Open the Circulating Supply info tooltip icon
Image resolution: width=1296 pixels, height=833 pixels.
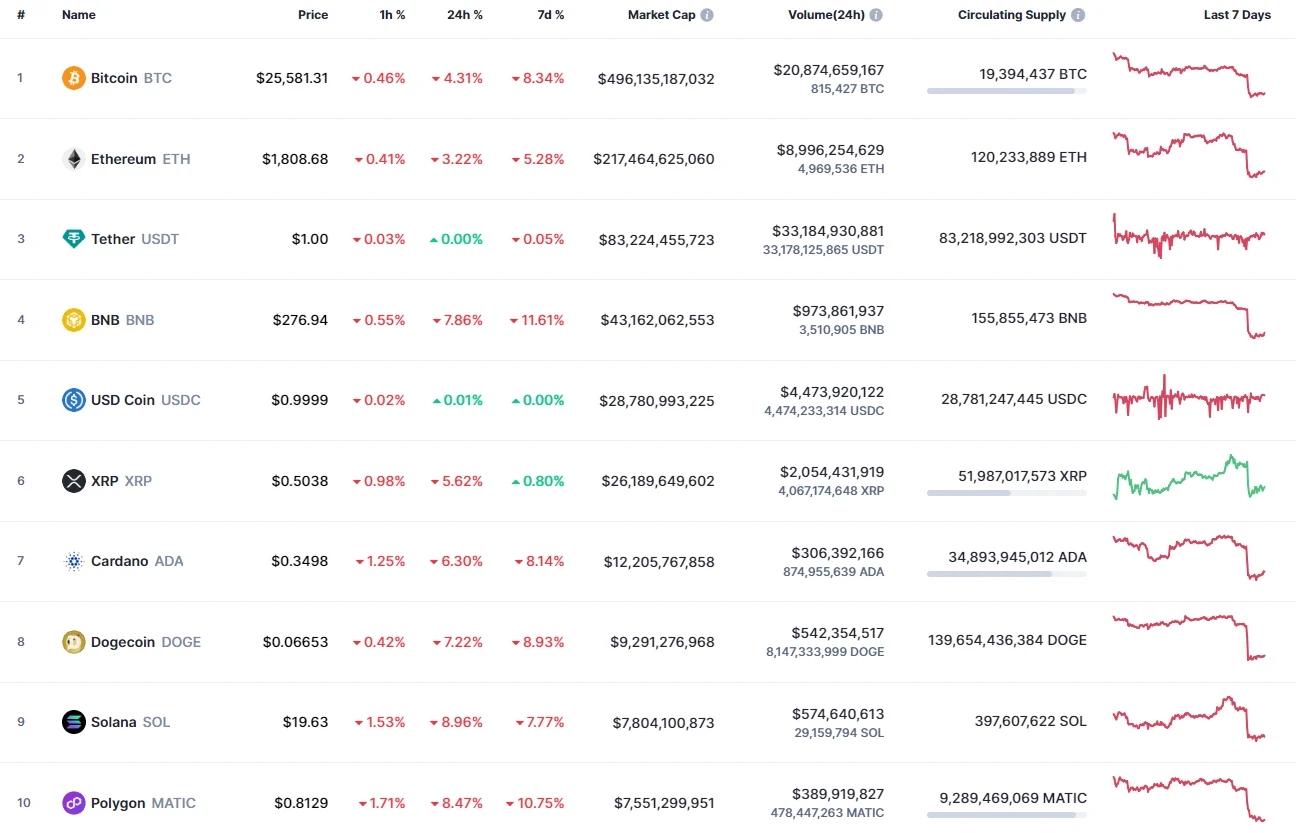pos(1078,15)
